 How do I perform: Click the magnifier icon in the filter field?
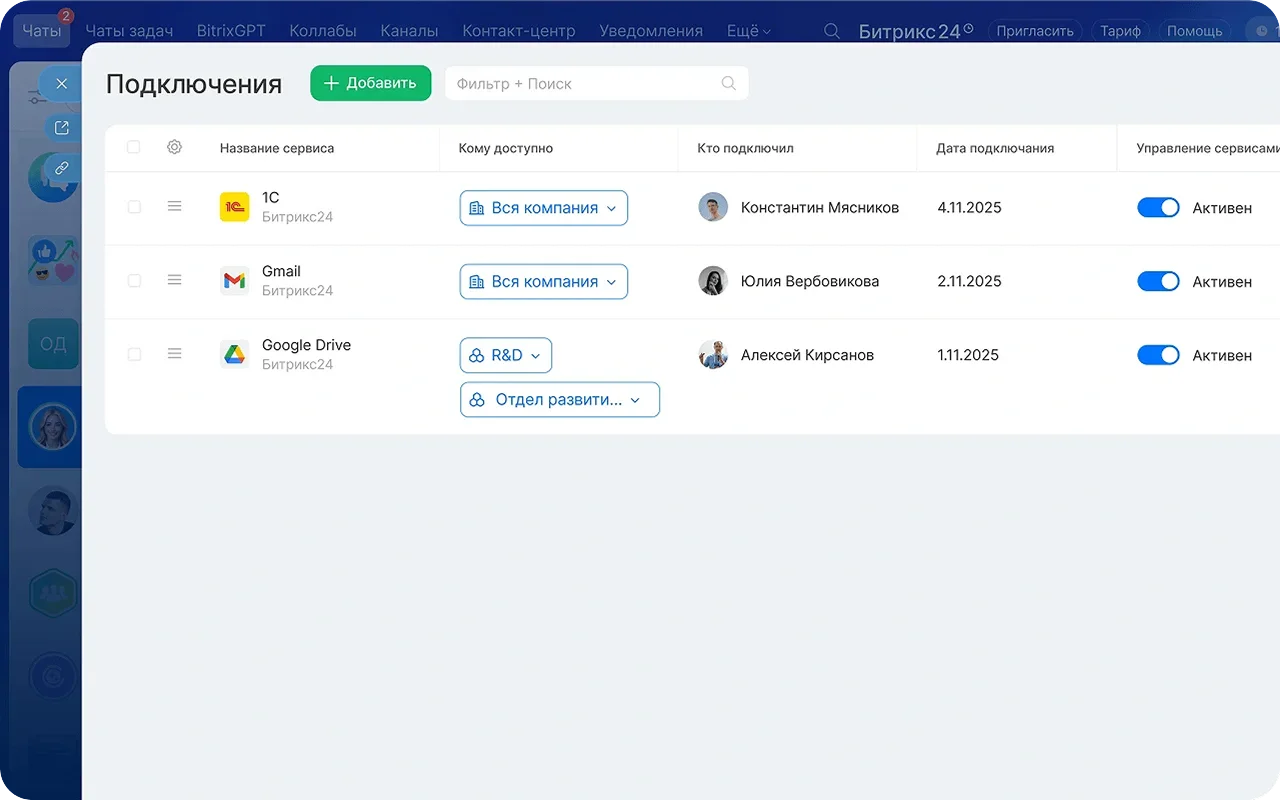729,84
